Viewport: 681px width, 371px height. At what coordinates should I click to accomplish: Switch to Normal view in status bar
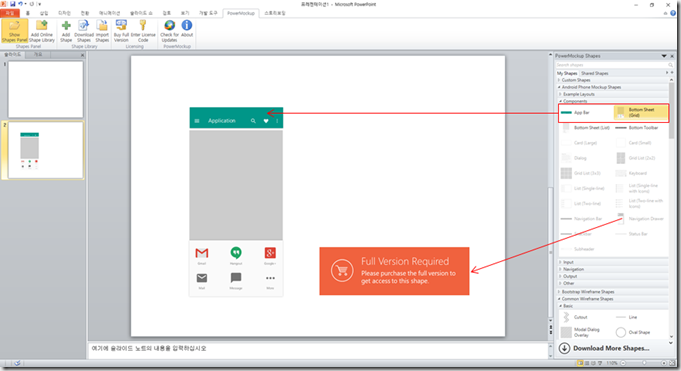tap(580, 363)
